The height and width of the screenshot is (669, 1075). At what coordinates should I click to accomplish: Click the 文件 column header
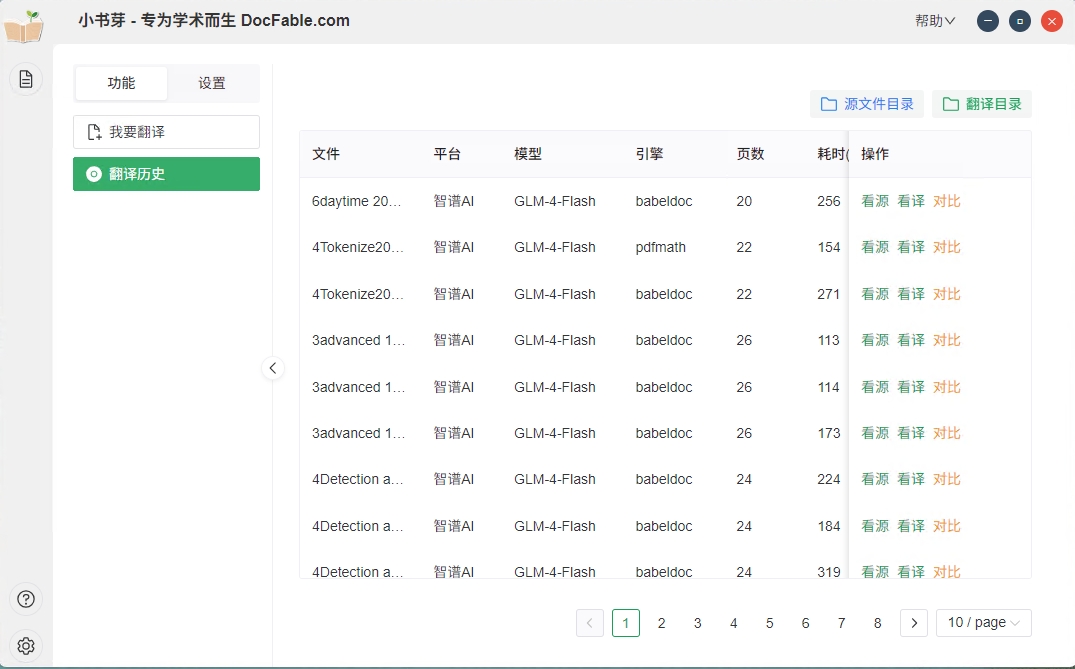pos(326,154)
